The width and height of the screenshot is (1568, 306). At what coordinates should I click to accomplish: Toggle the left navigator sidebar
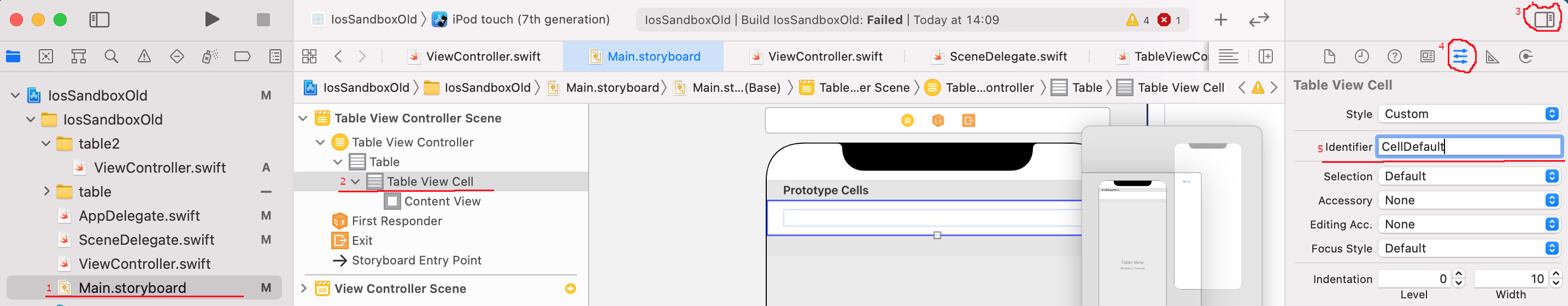pos(99,20)
